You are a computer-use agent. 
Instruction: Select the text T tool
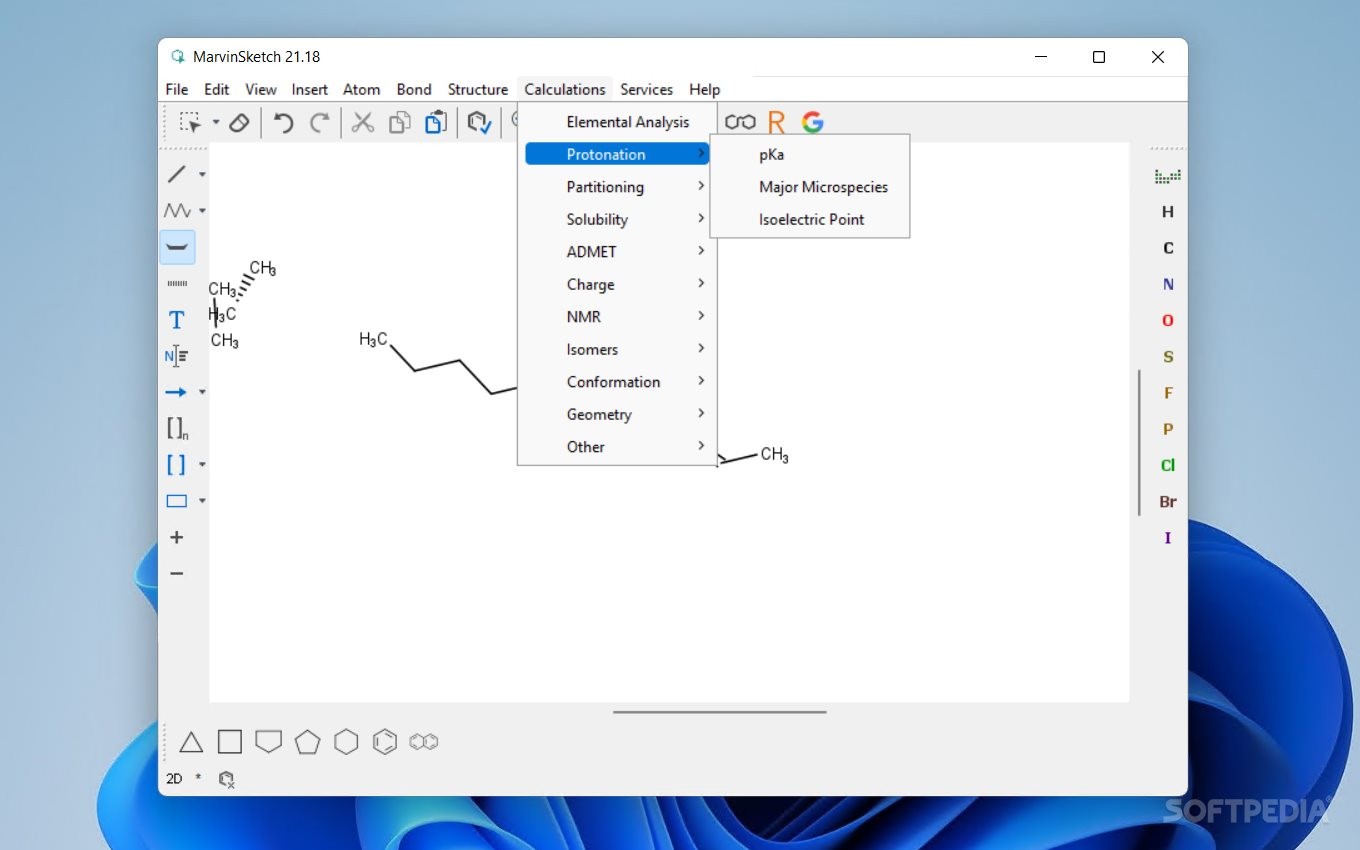pyautogui.click(x=177, y=320)
